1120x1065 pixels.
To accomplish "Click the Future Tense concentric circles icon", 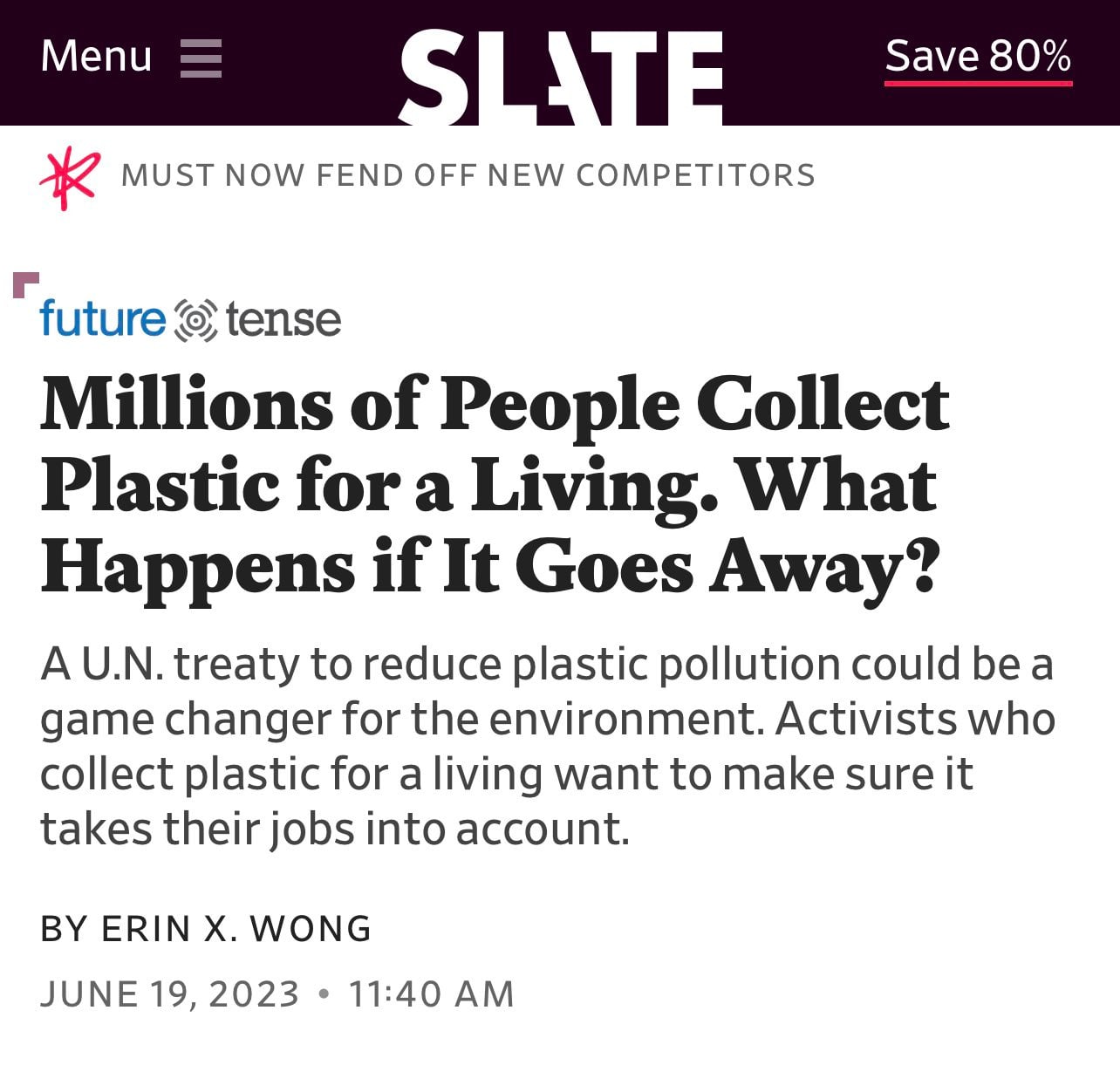I will [x=196, y=320].
